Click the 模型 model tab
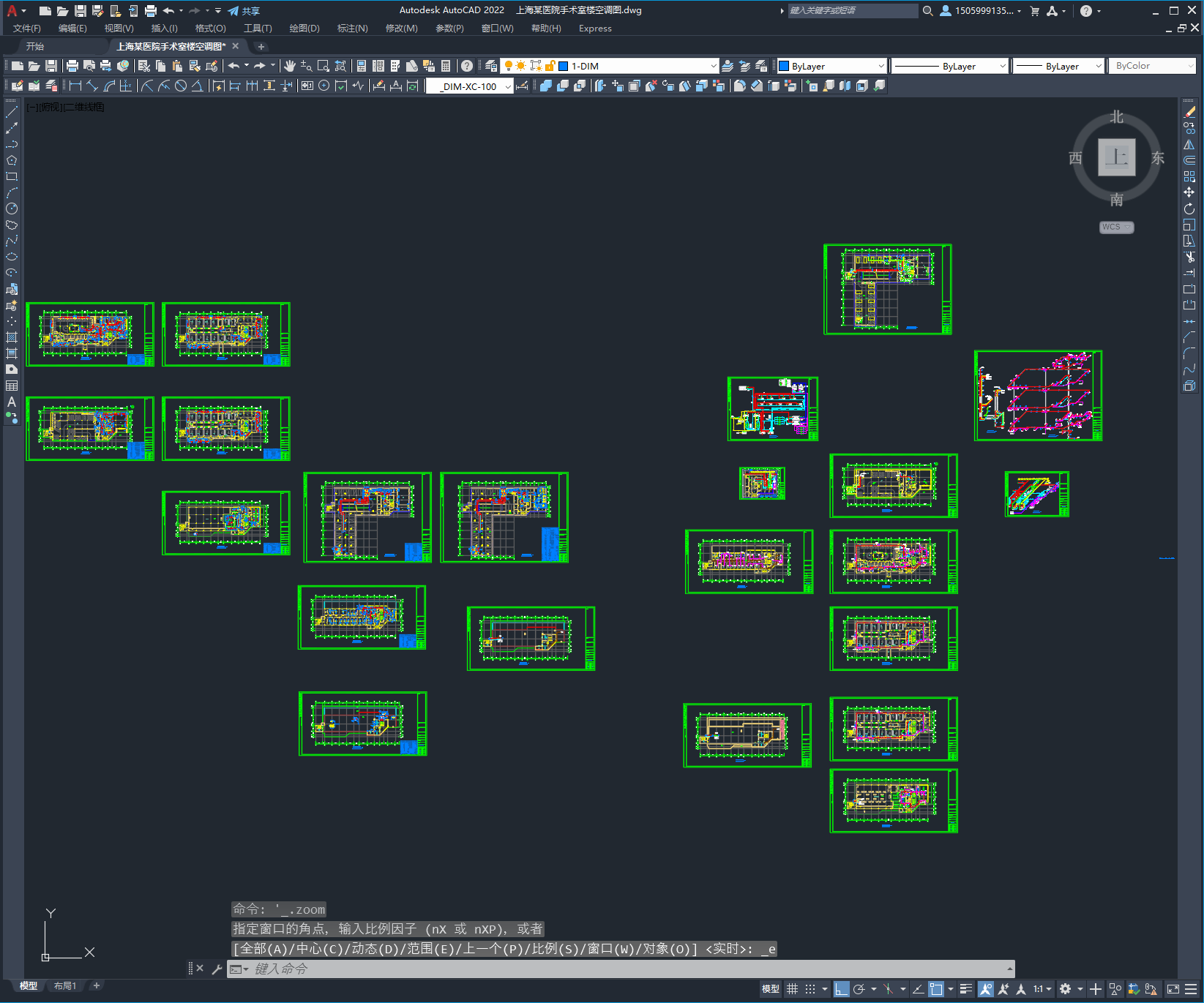 pyautogui.click(x=28, y=985)
